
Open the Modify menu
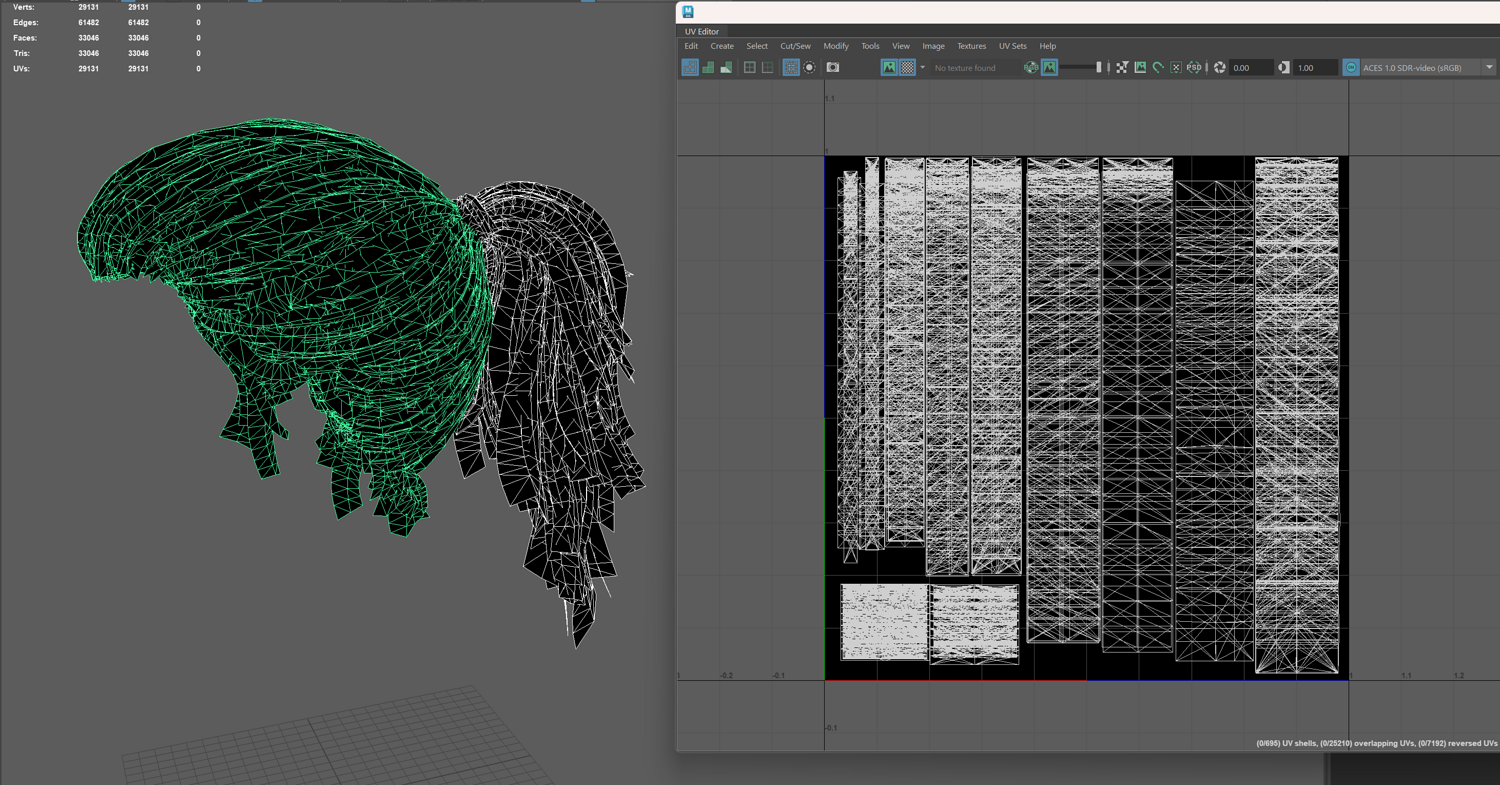click(836, 46)
